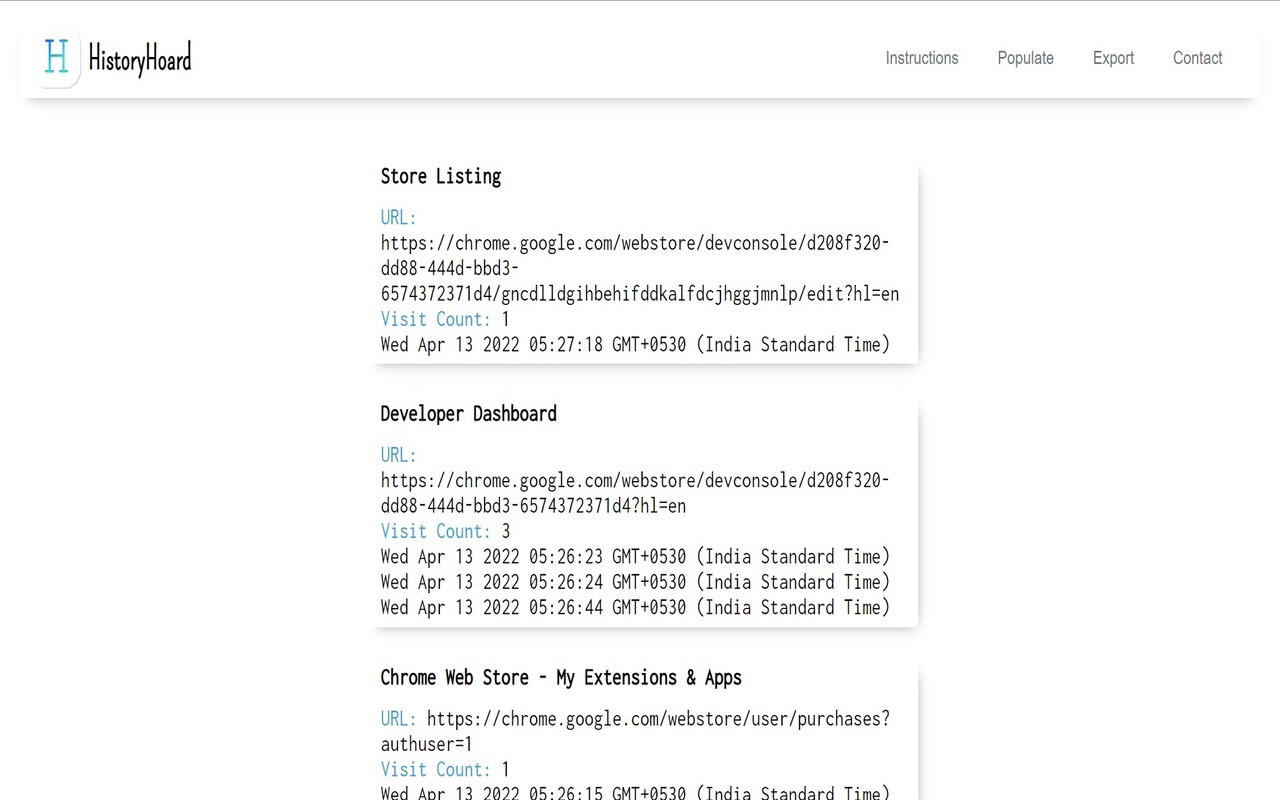Click the Store Listing card title

[441, 177]
